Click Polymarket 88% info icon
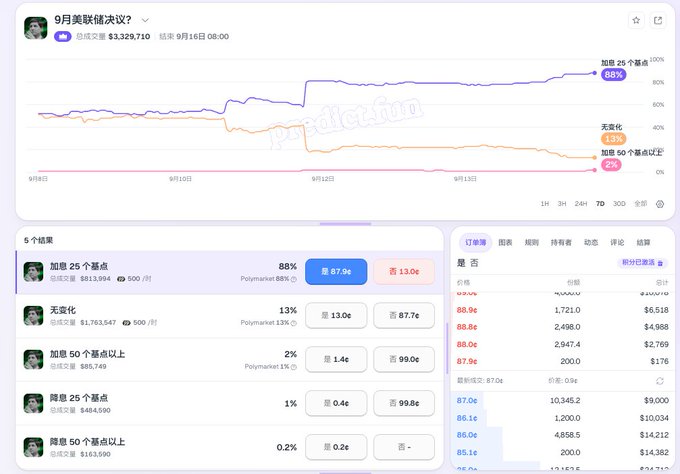This screenshot has width=680, height=474. [x=294, y=279]
